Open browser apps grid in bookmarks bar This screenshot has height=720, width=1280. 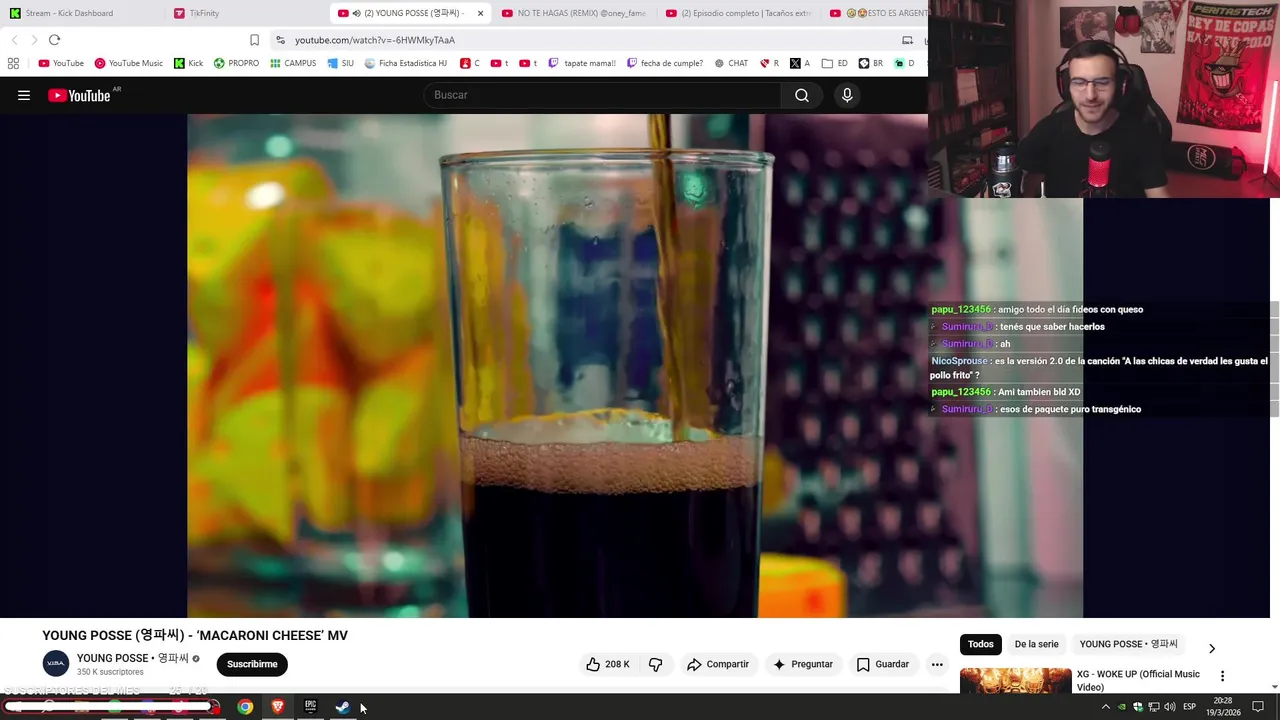pyautogui.click(x=13, y=63)
